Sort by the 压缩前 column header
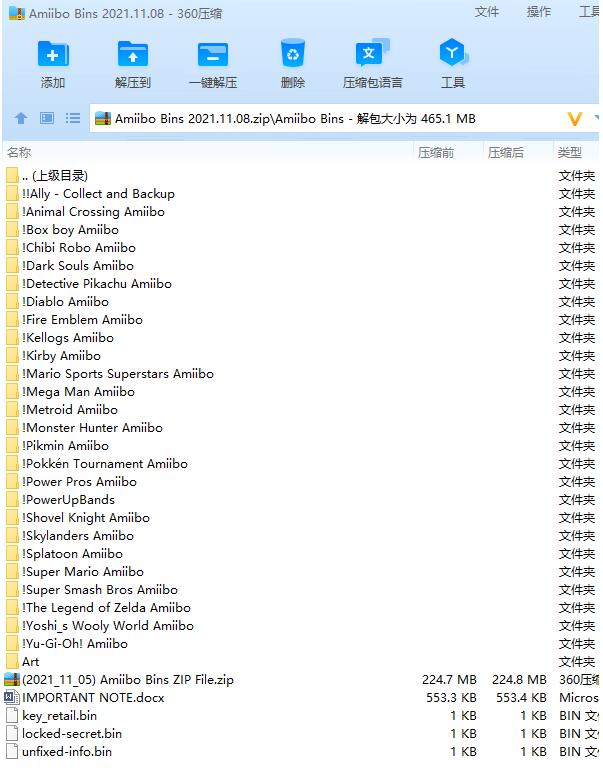The height and width of the screenshot is (773, 603). pos(436,153)
